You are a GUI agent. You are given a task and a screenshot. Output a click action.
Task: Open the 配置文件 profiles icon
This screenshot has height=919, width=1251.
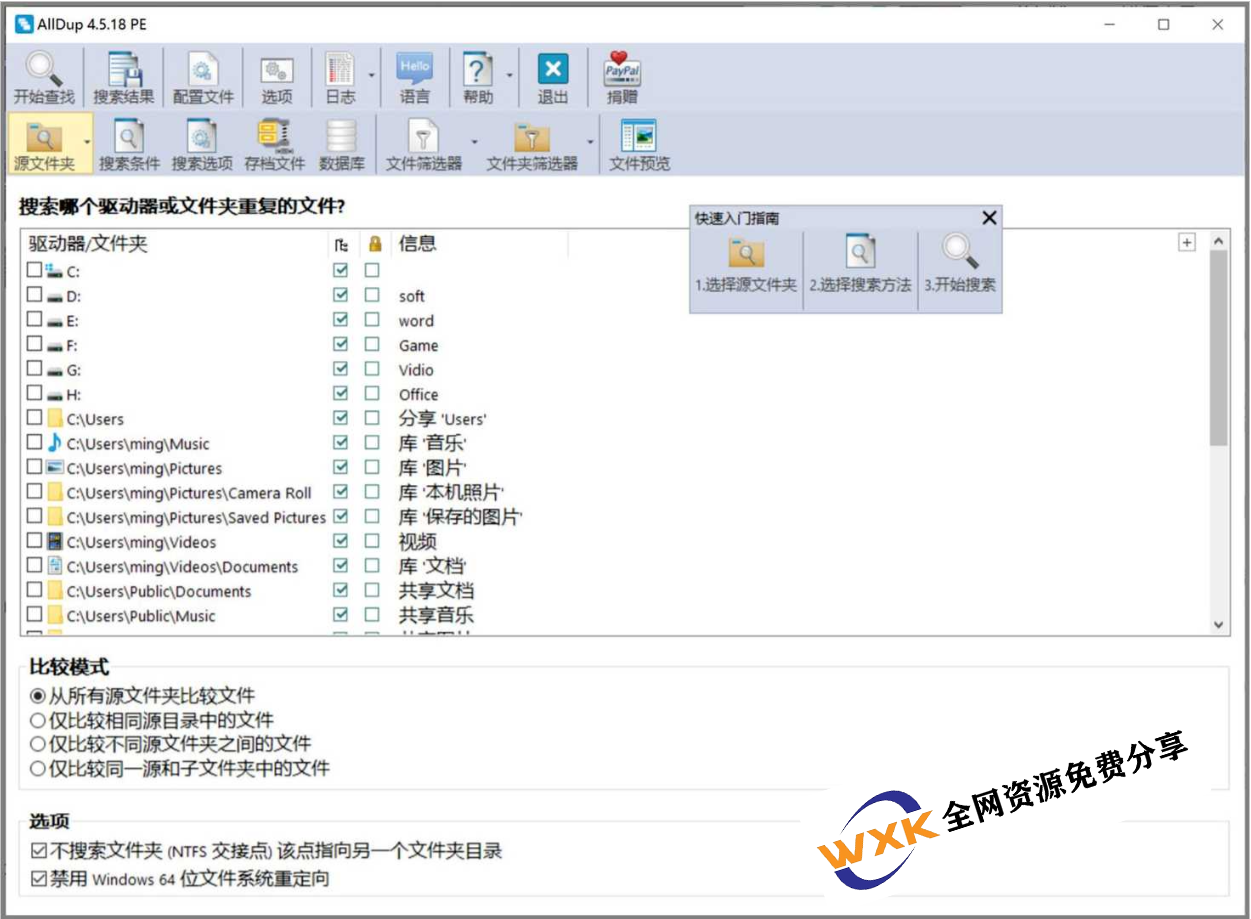[x=203, y=78]
